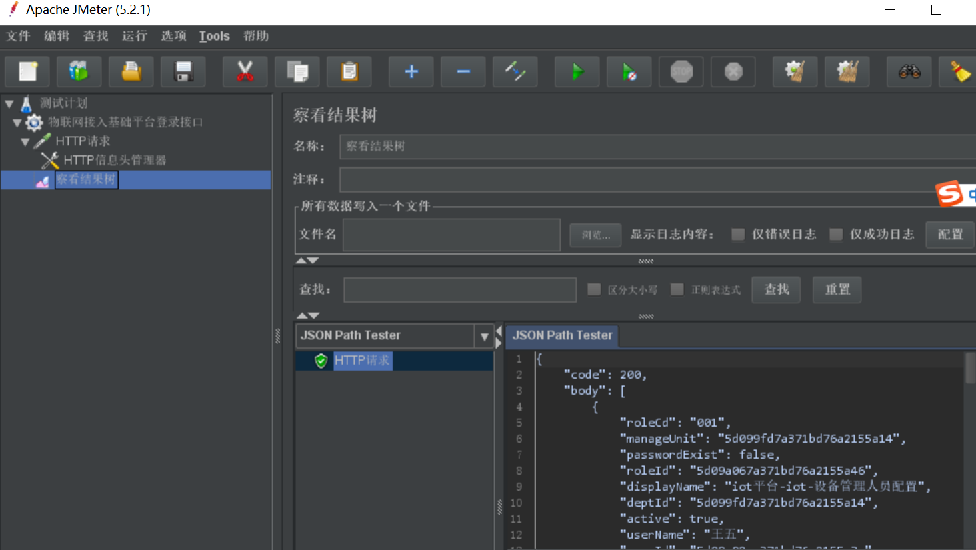976x550 pixels.
Task: Collapse the HTTP请求 tree node arrow
Action: click(x=26, y=142)
